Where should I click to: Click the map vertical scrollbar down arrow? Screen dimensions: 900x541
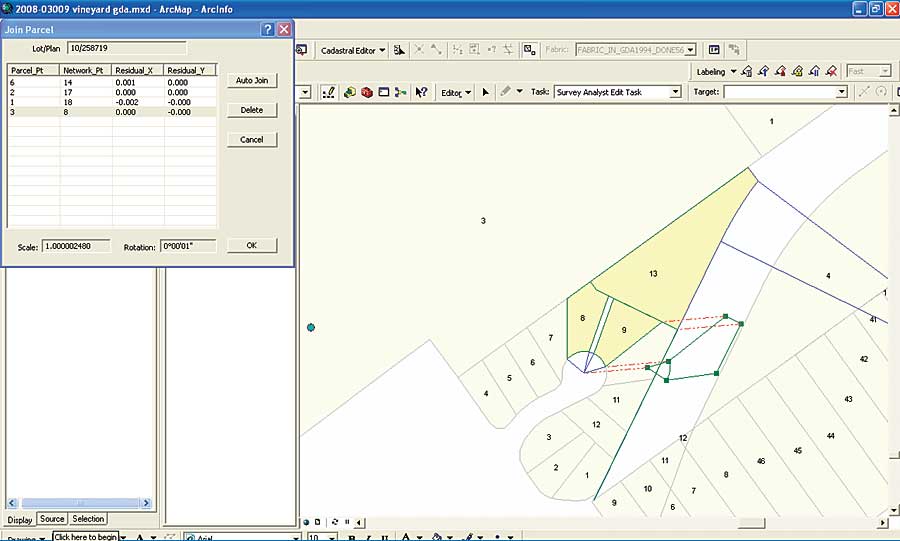[x=894, y=509]
